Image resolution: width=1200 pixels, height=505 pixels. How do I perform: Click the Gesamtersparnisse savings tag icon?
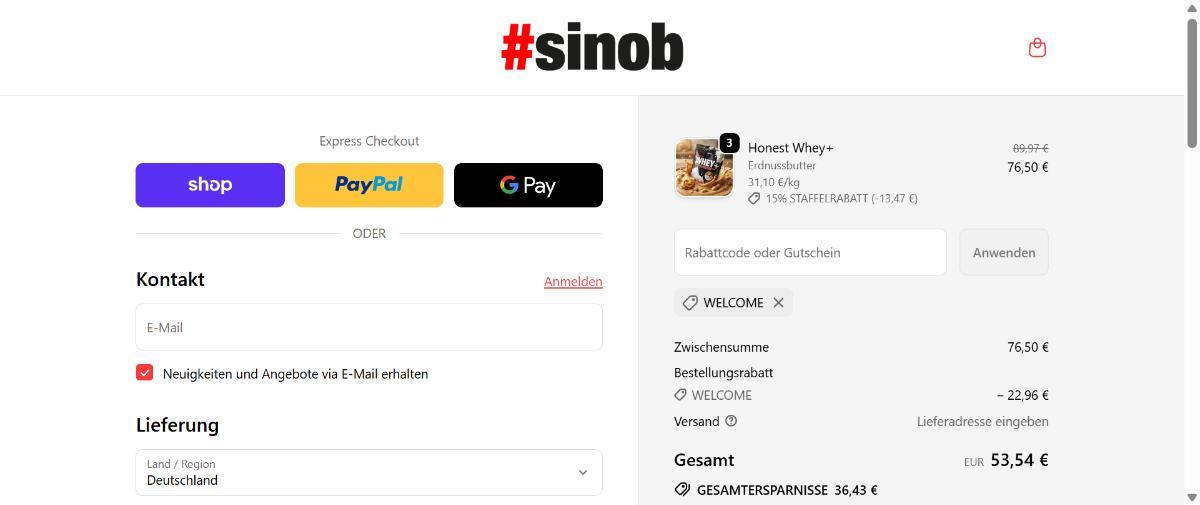click(682, 490)
